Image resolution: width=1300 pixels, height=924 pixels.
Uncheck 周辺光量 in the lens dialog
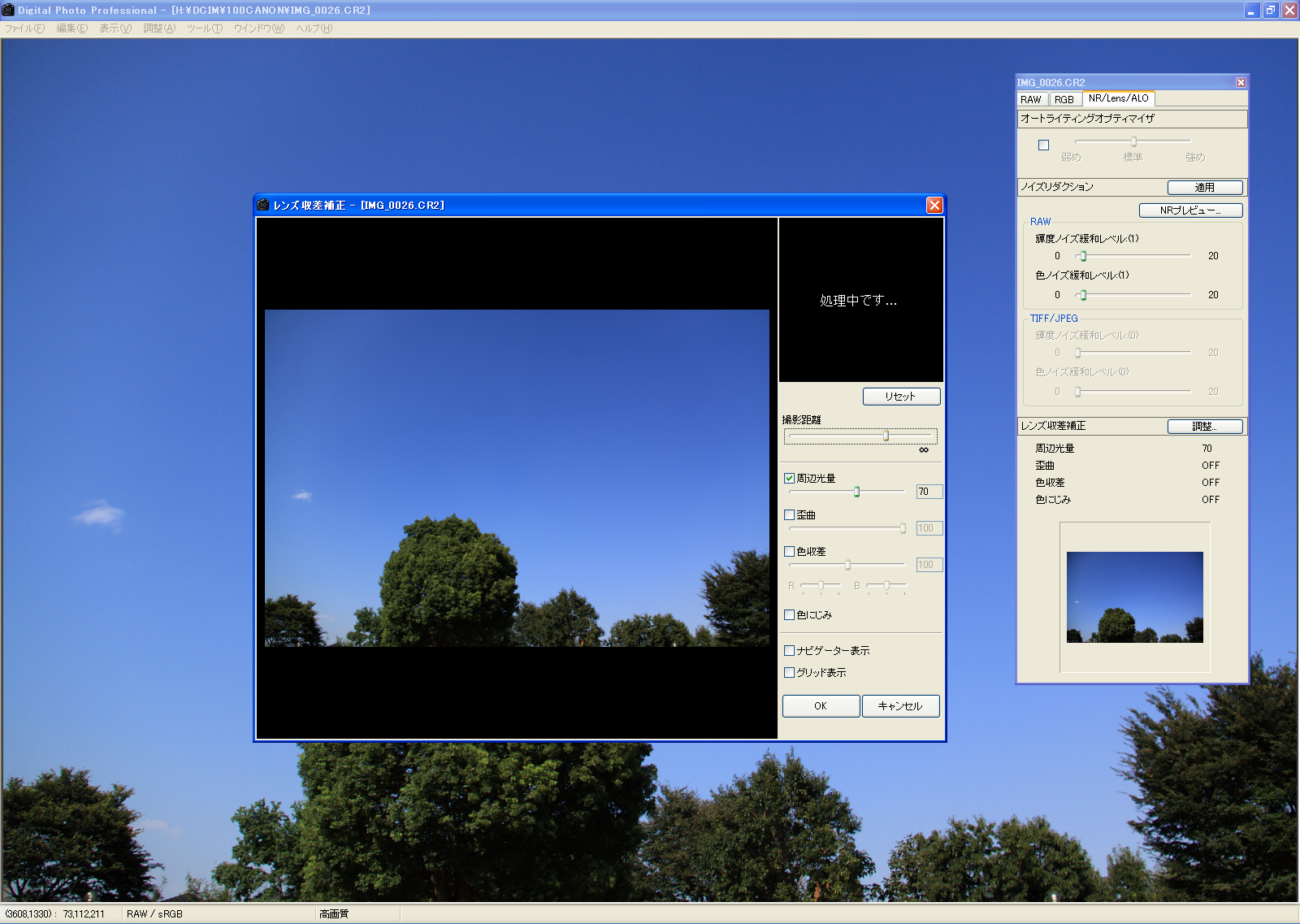coord(789,479)
